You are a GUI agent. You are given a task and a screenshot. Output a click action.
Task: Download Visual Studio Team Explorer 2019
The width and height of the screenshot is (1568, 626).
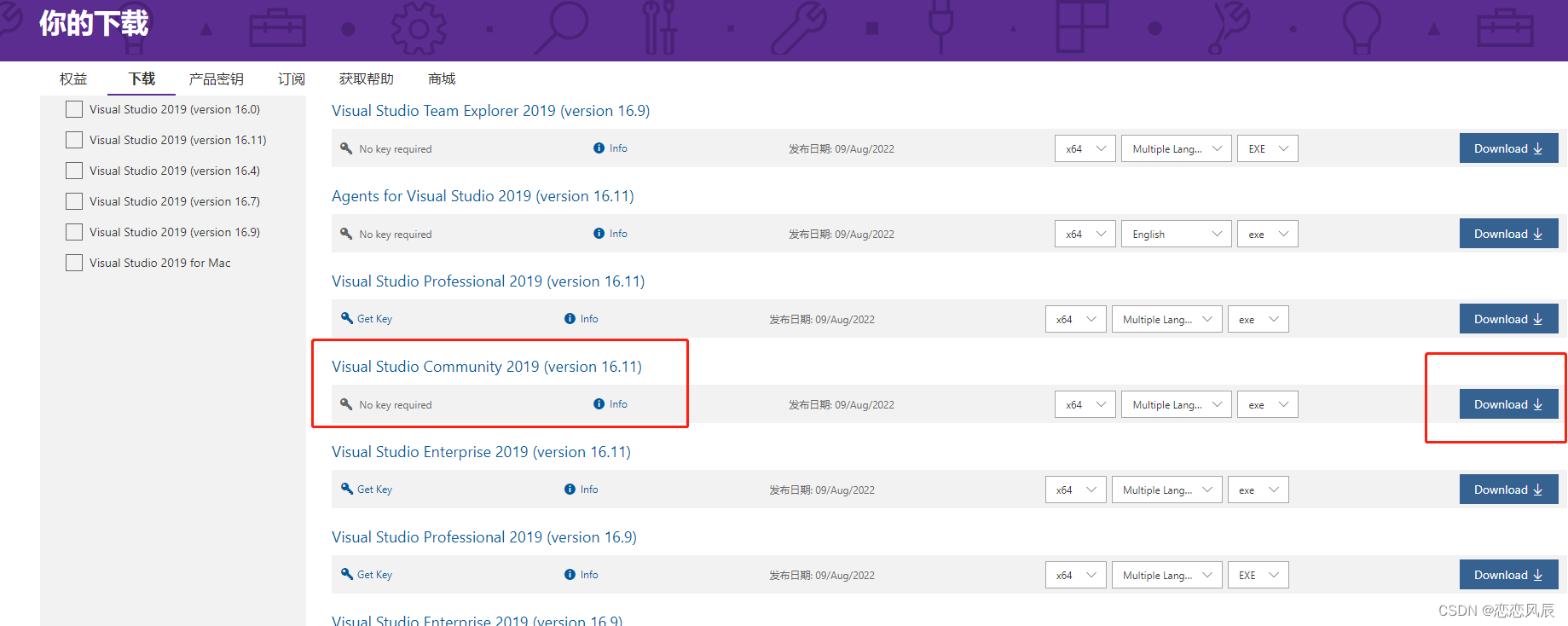(x=1509, y=148)
